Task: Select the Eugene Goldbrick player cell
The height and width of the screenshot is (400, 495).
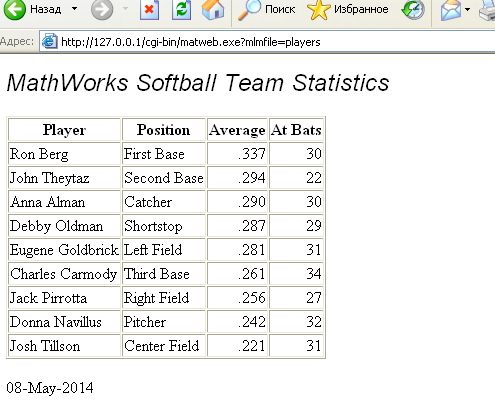Action: pos(64,250)
